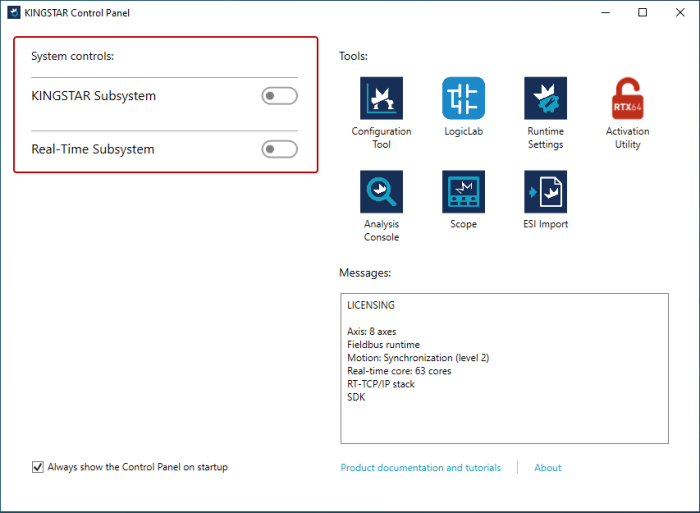Image resolution: width=700 pixels, height=513 pixels.
Task: Close the KINGSTAR Control Panel window
Action: click(680, 13)
